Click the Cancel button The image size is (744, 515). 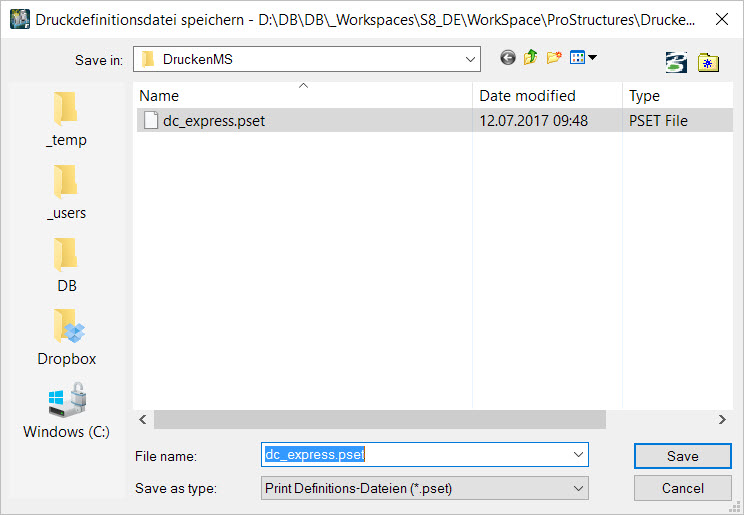tap(682, 488)
